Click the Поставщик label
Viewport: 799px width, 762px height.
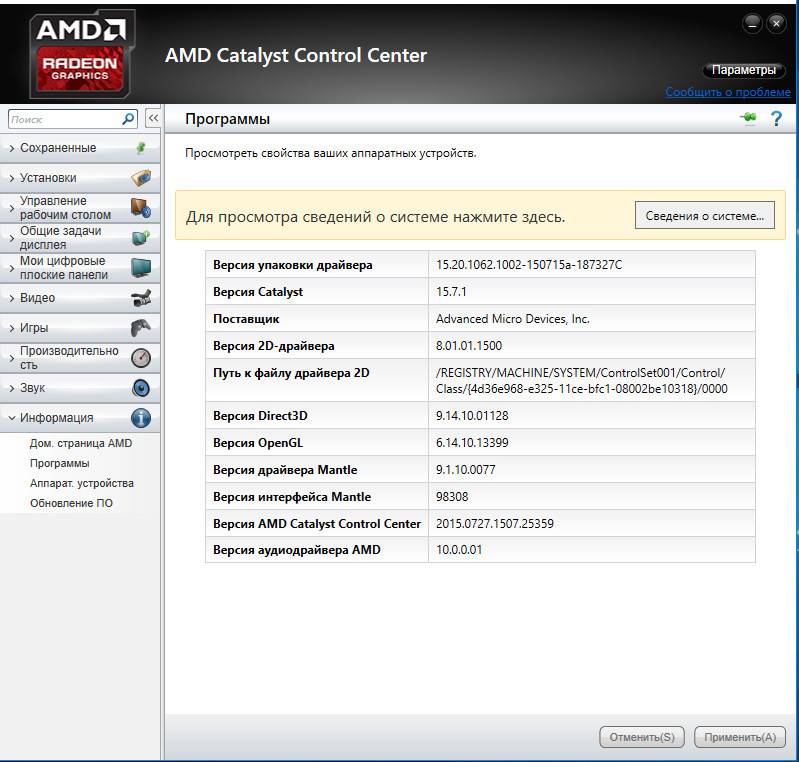click(x=246, y=319)
